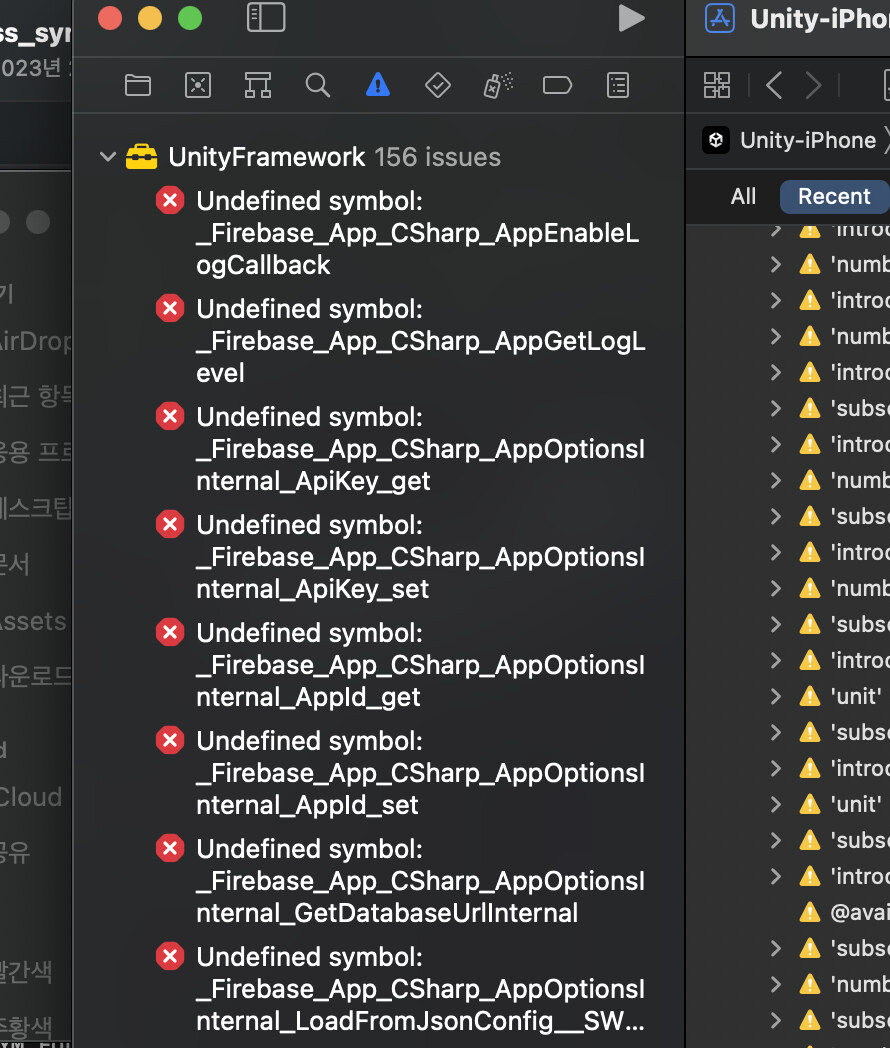Expand the first 'subs' warning row
Viewport: 890px width, 1048px height.
click(776, 408)
